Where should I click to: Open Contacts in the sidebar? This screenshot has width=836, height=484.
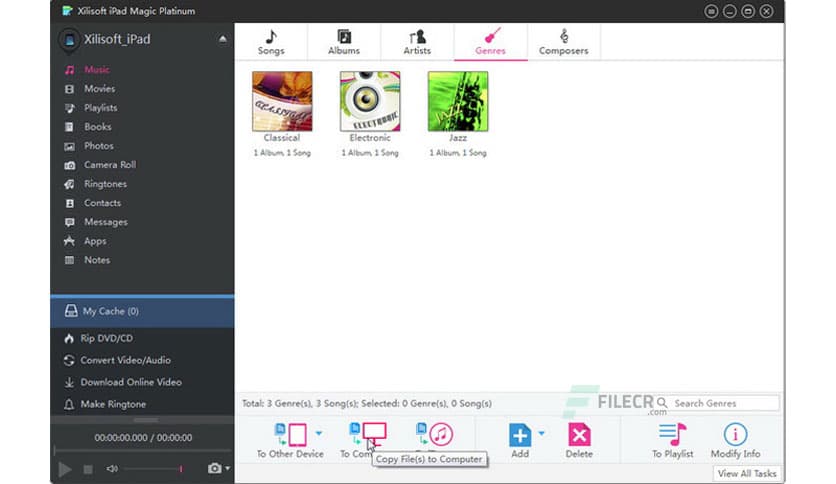[x=102, y=203]
